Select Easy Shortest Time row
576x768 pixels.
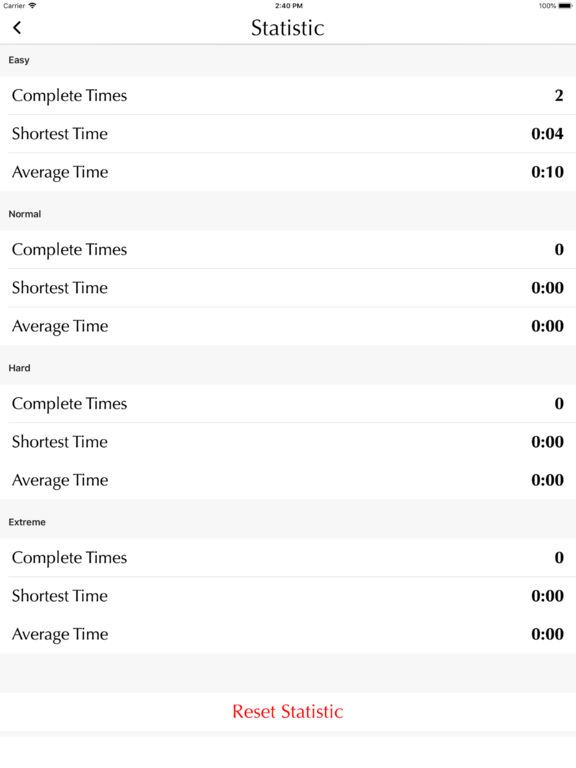288,134
